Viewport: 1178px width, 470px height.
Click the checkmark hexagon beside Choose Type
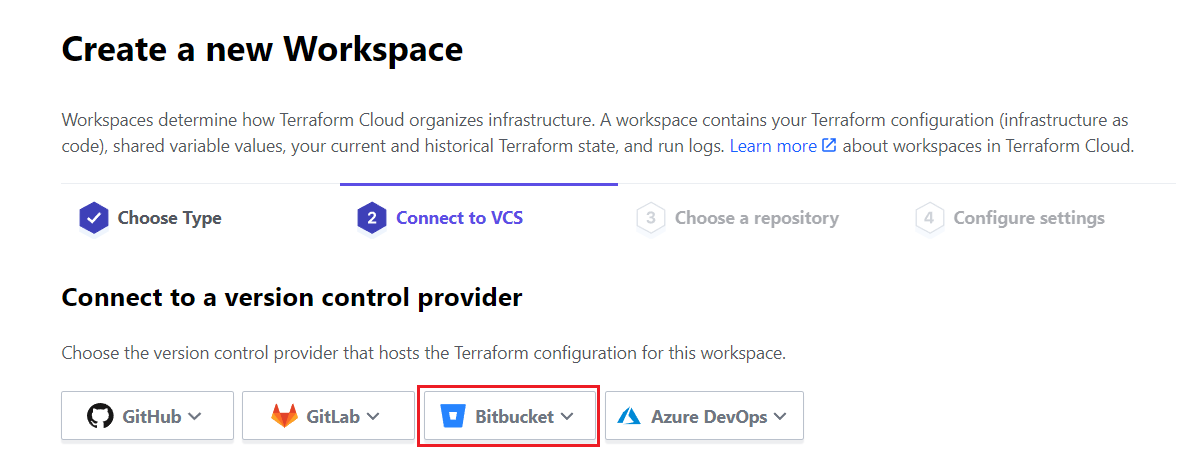[x=94, y=218]
